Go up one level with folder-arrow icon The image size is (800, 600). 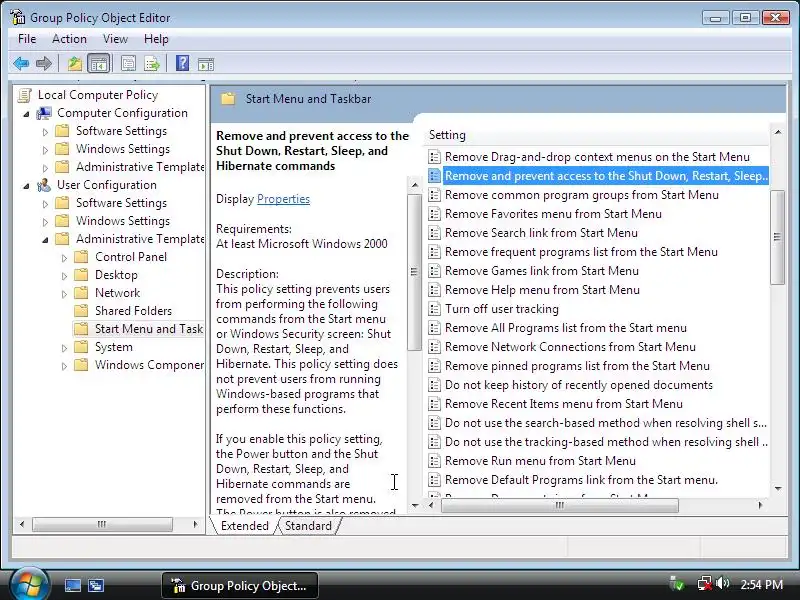click(x=75, y=64)
